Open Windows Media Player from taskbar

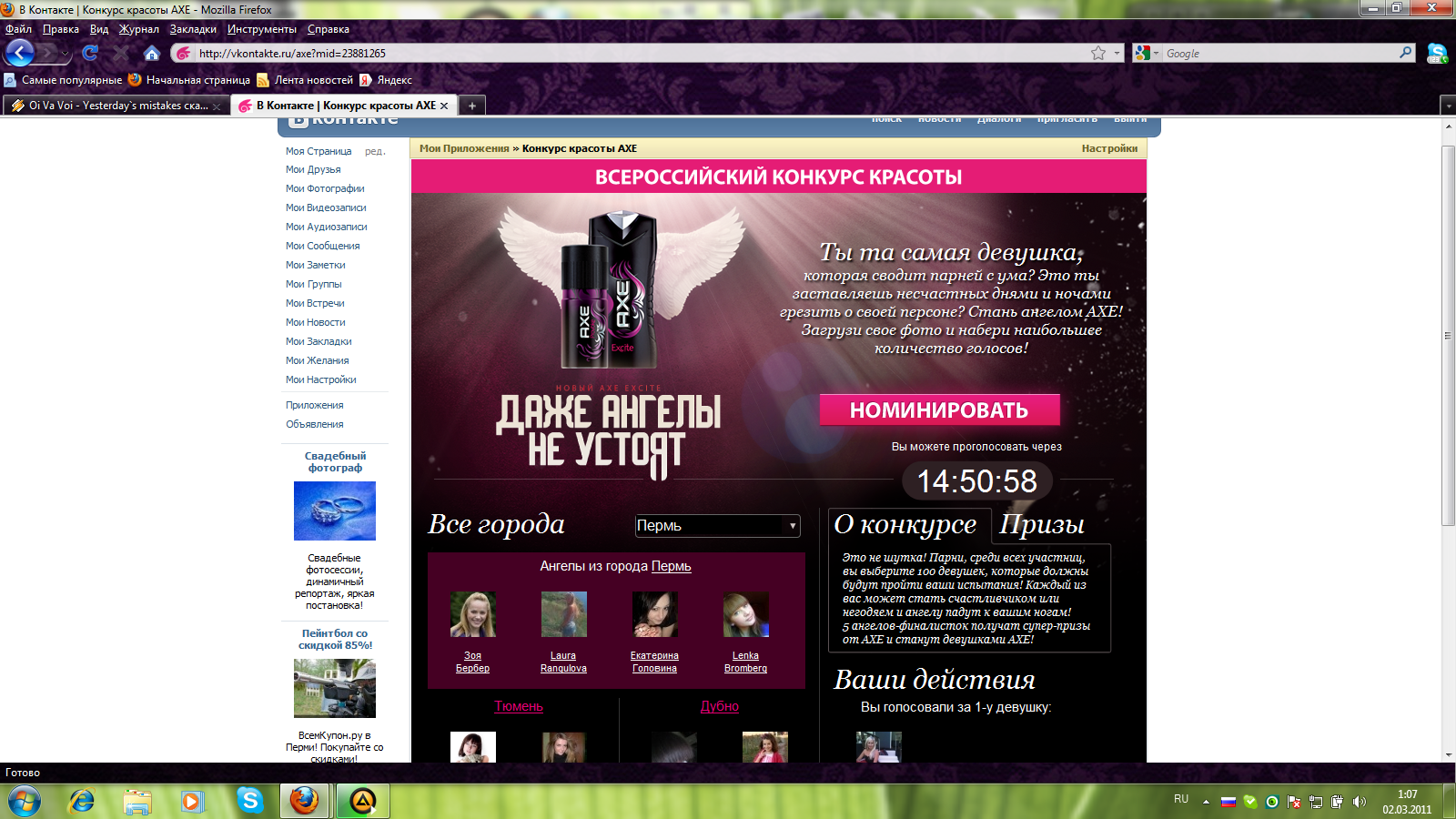pos(191,802)
